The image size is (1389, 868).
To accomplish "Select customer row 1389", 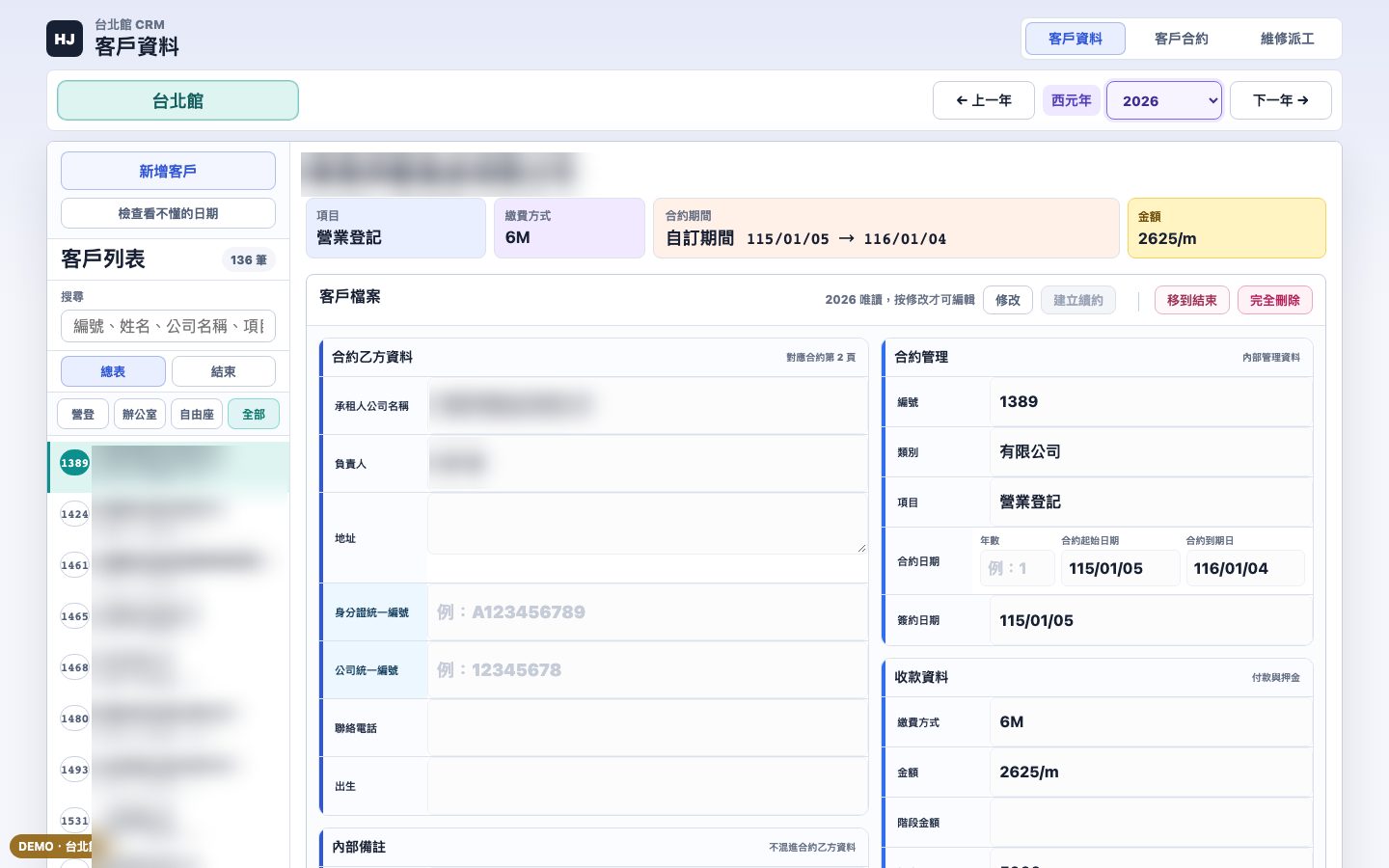I will (169, 467).
